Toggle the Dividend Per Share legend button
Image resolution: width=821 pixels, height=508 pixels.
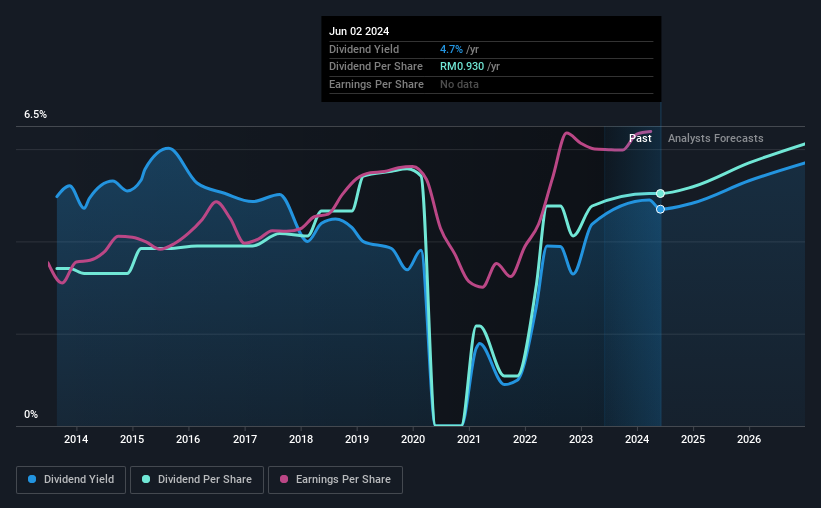pos(197,480)
